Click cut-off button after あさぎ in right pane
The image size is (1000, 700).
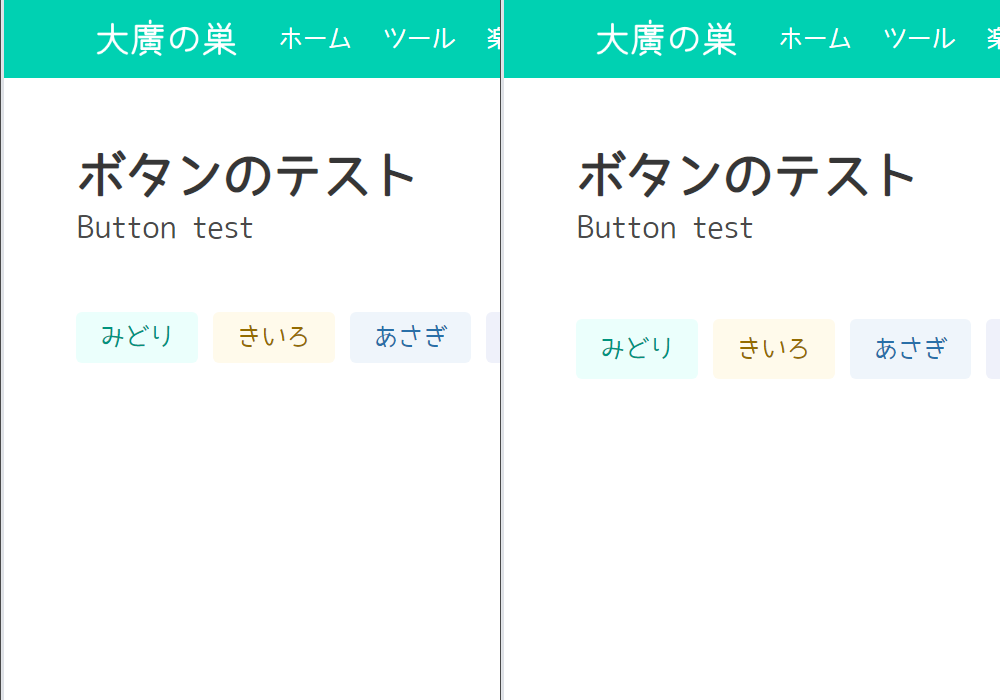tap(993, 349)
